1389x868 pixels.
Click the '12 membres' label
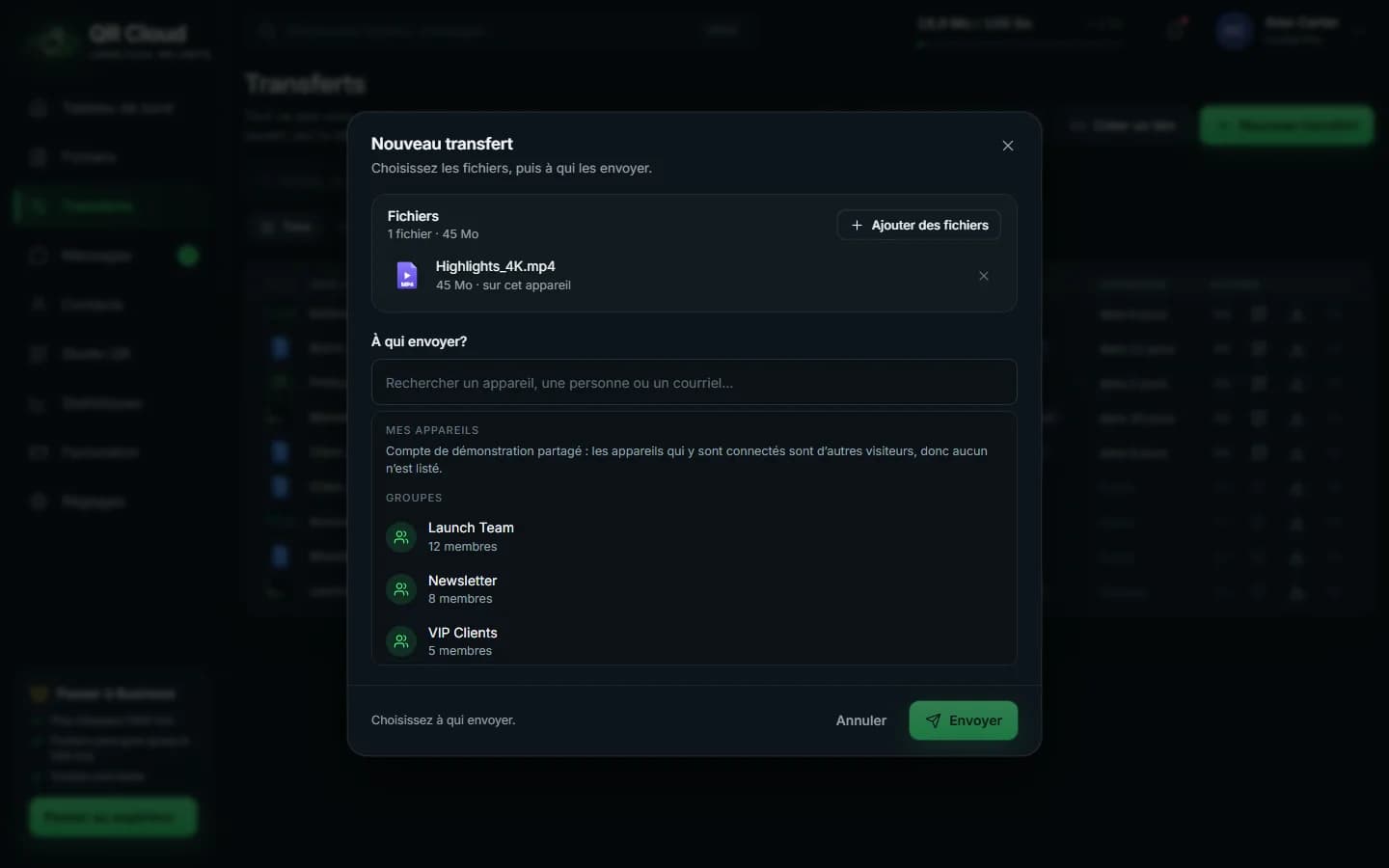463,547
